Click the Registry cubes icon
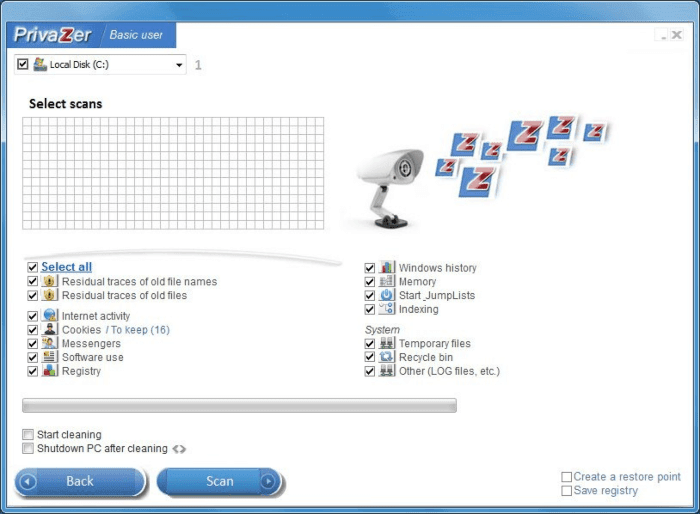Image resolution: width=700 pixels, height=514 pixels. point(50,371)
